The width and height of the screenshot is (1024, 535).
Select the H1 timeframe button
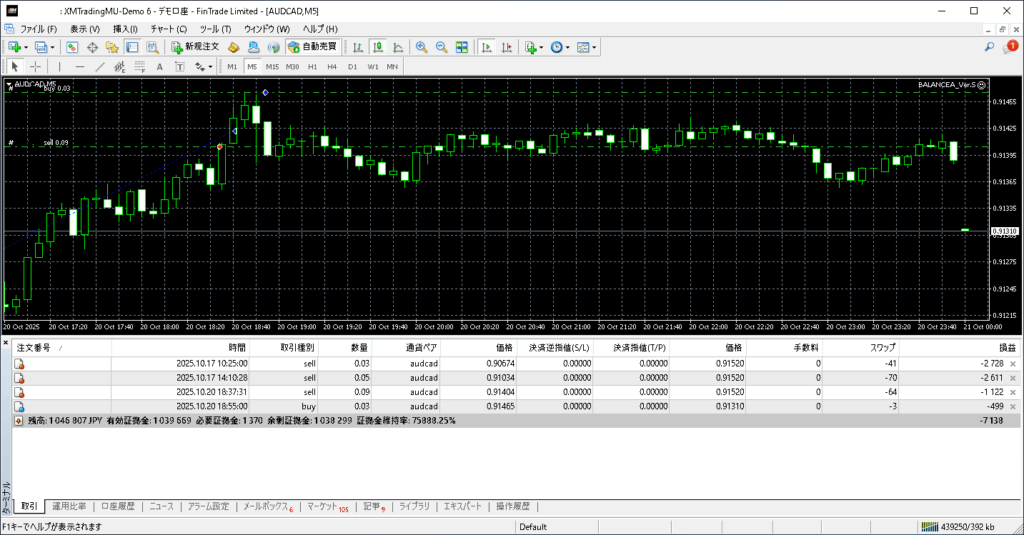click(312, 67)
